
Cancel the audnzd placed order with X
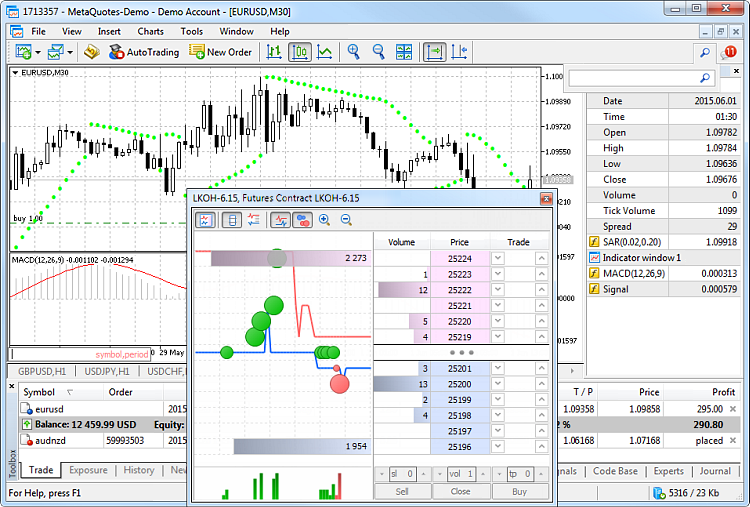[x=733, y=441]
